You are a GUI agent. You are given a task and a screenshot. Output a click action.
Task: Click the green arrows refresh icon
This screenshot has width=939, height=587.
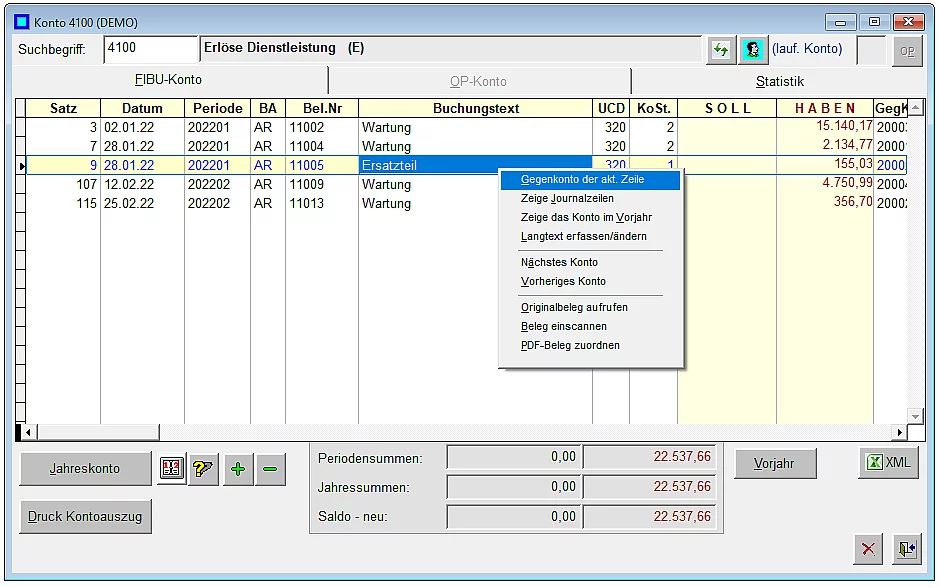[x=720, y=50]
